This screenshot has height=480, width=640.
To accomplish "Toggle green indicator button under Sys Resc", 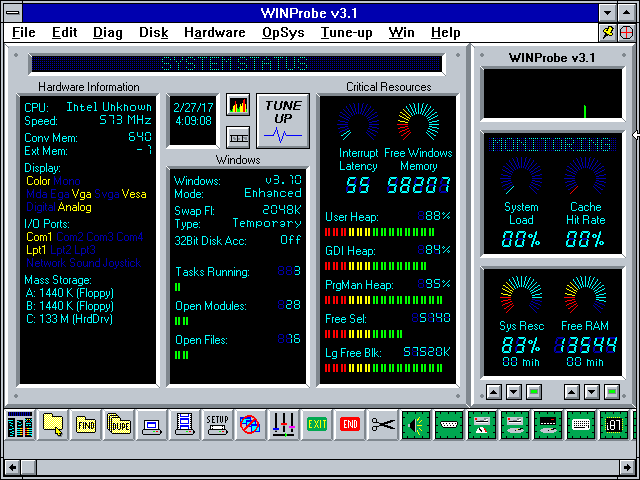I will click(x=534, y=392).
